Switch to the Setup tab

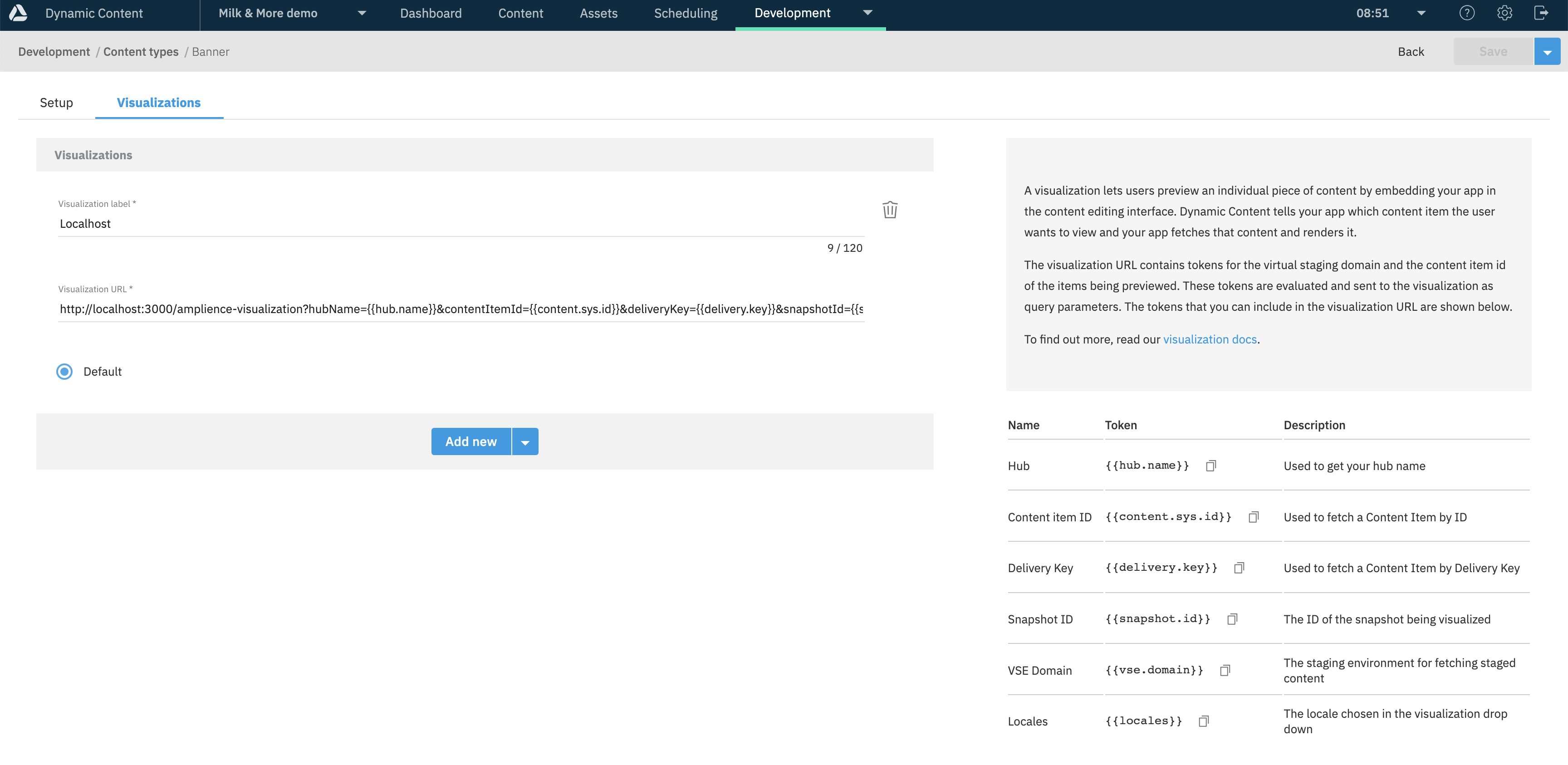56,103
